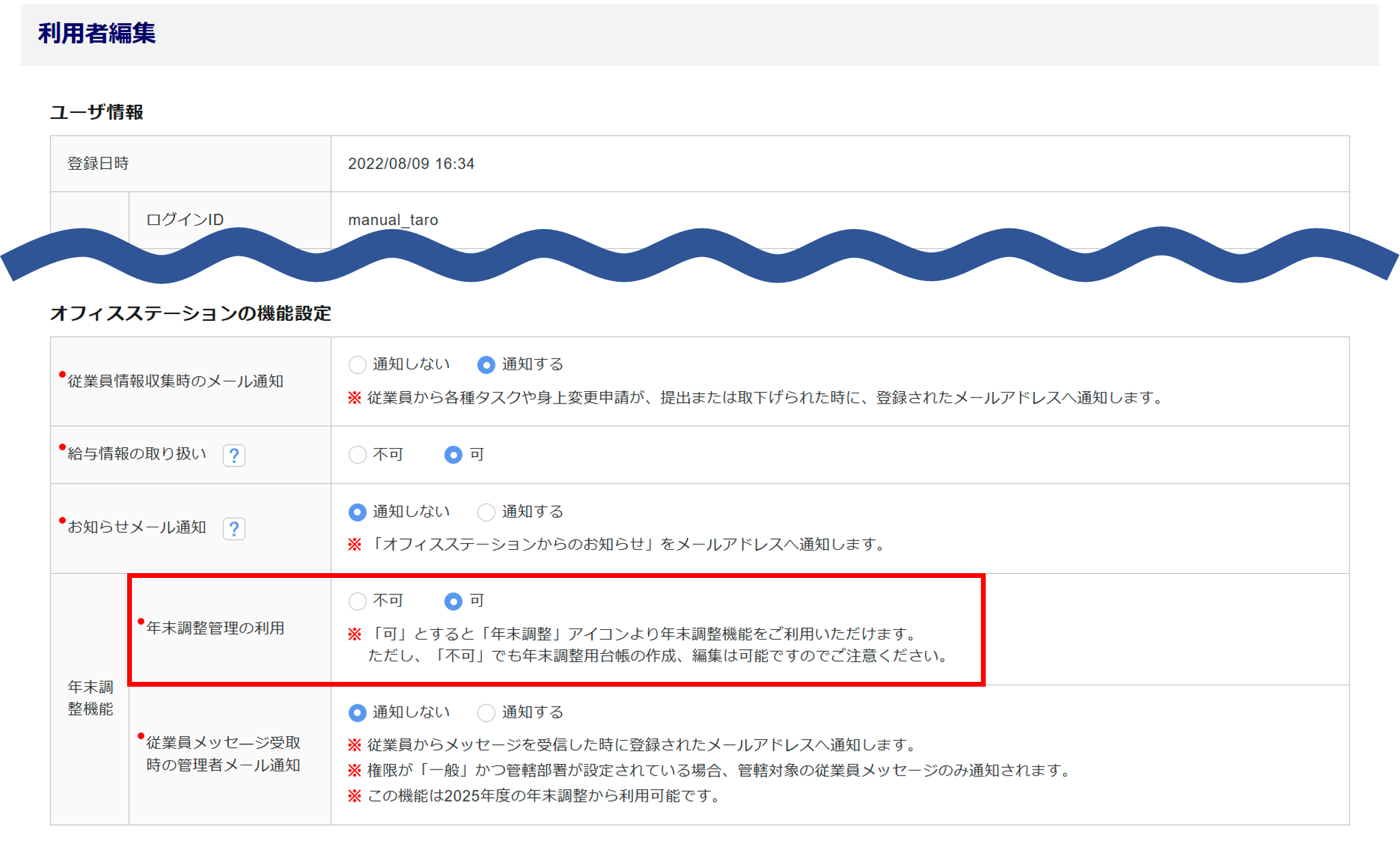Click help icon beside お知らせメール通知
Image resolution: width=1400 pixels, height=844 pixels.
tap(234, 529)
